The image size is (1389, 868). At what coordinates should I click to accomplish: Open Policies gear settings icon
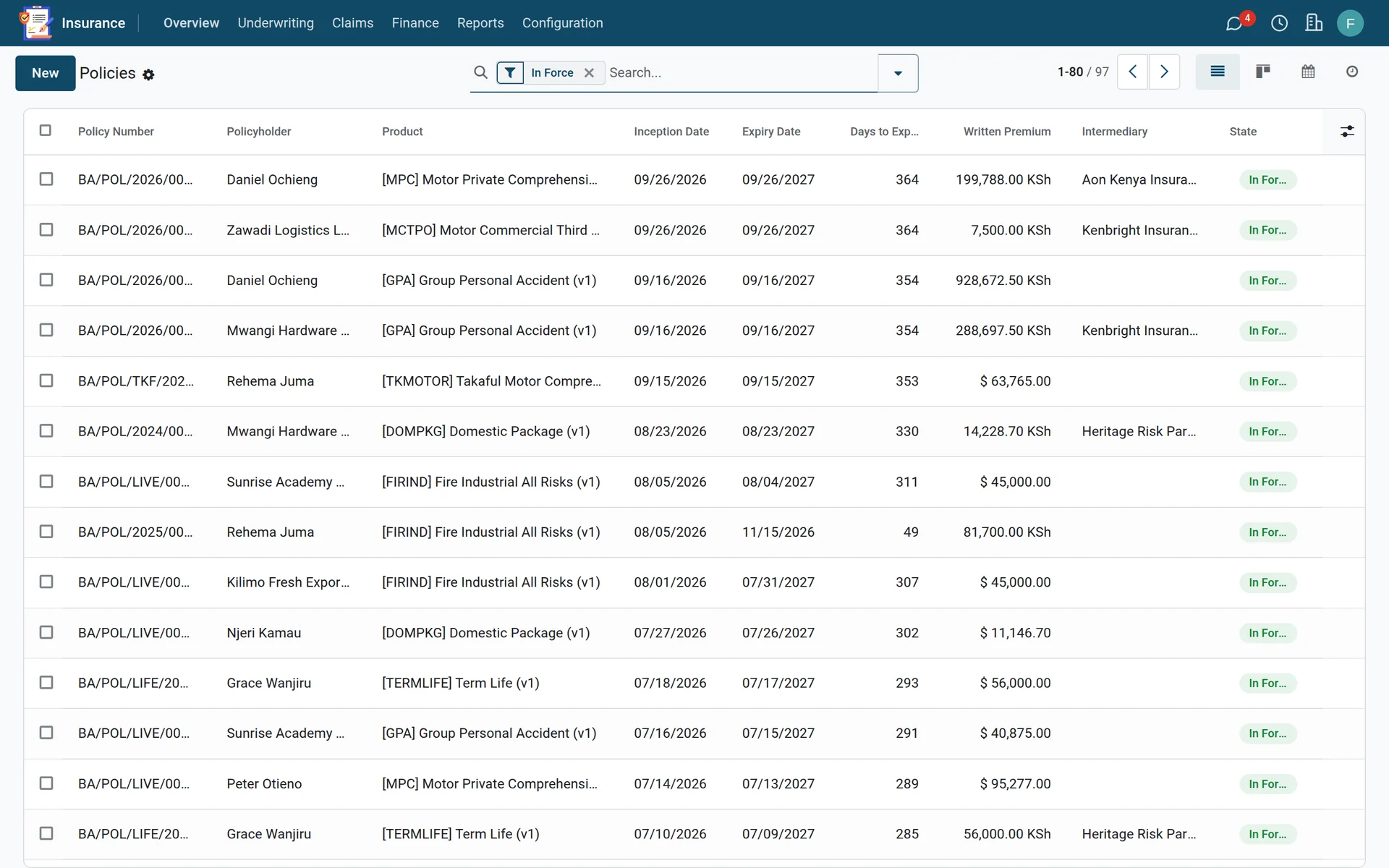[x=148, y=75]
